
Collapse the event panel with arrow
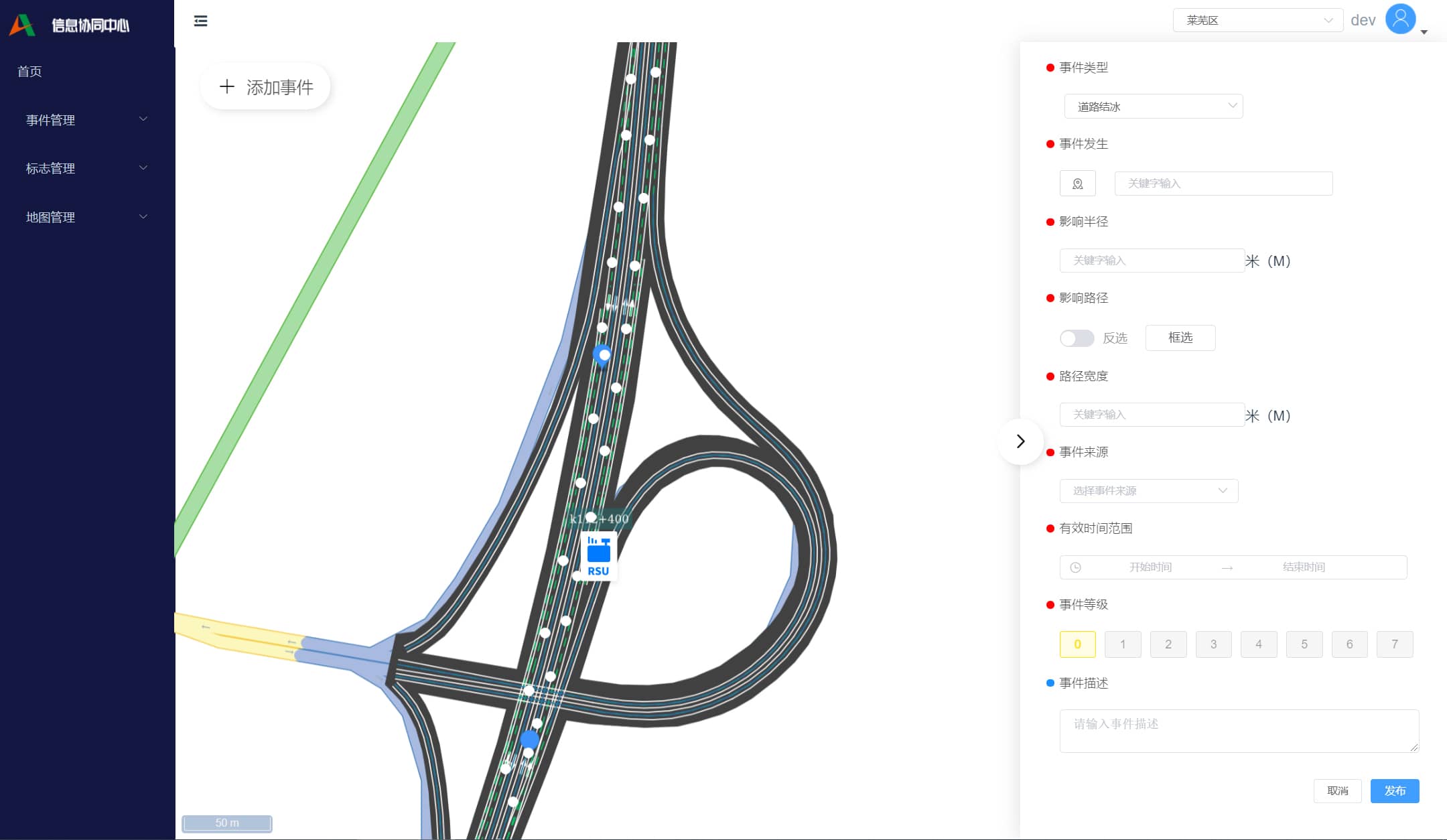click(x=1020, y=441)
